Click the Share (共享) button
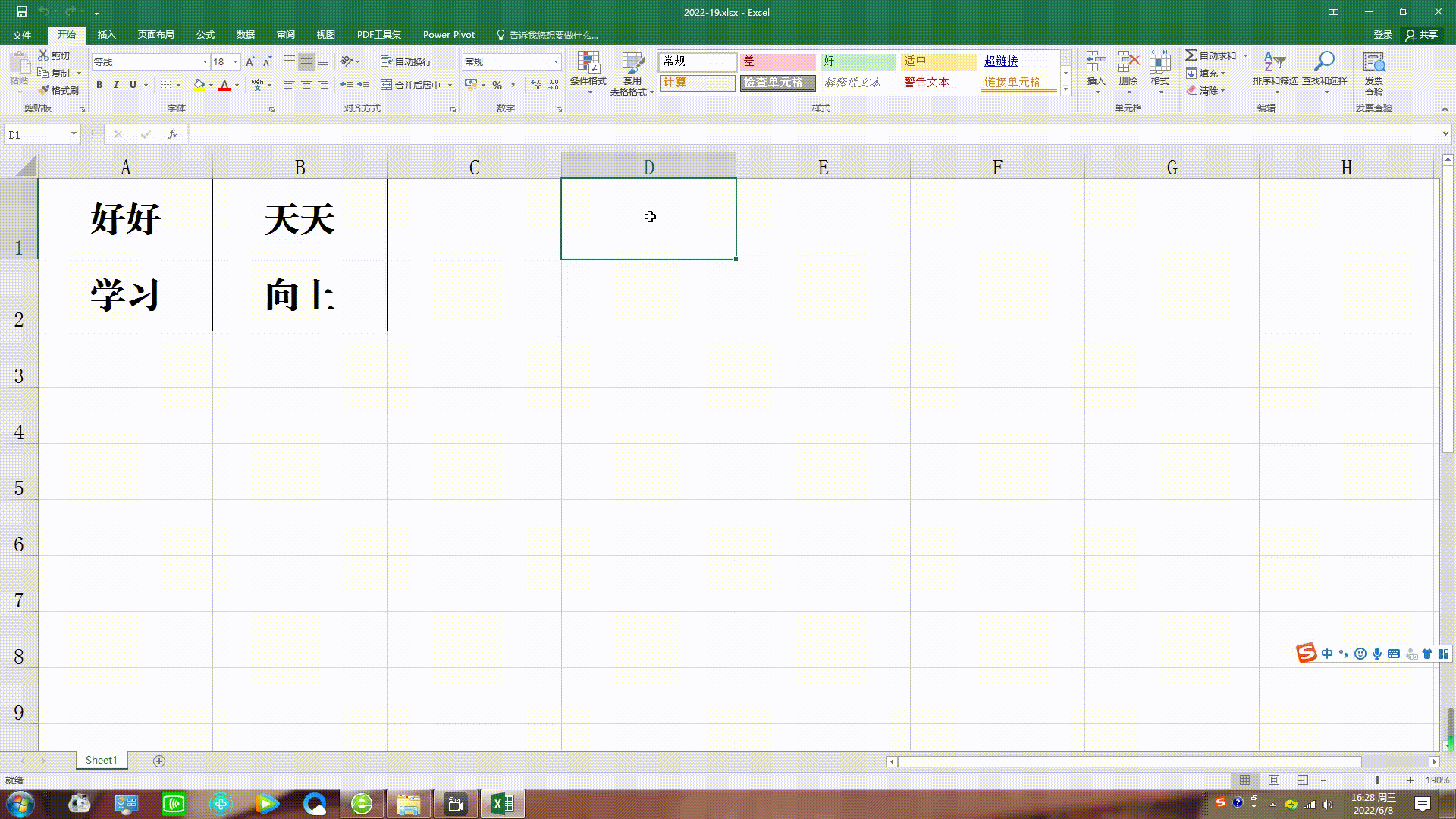 (1422, 35)
